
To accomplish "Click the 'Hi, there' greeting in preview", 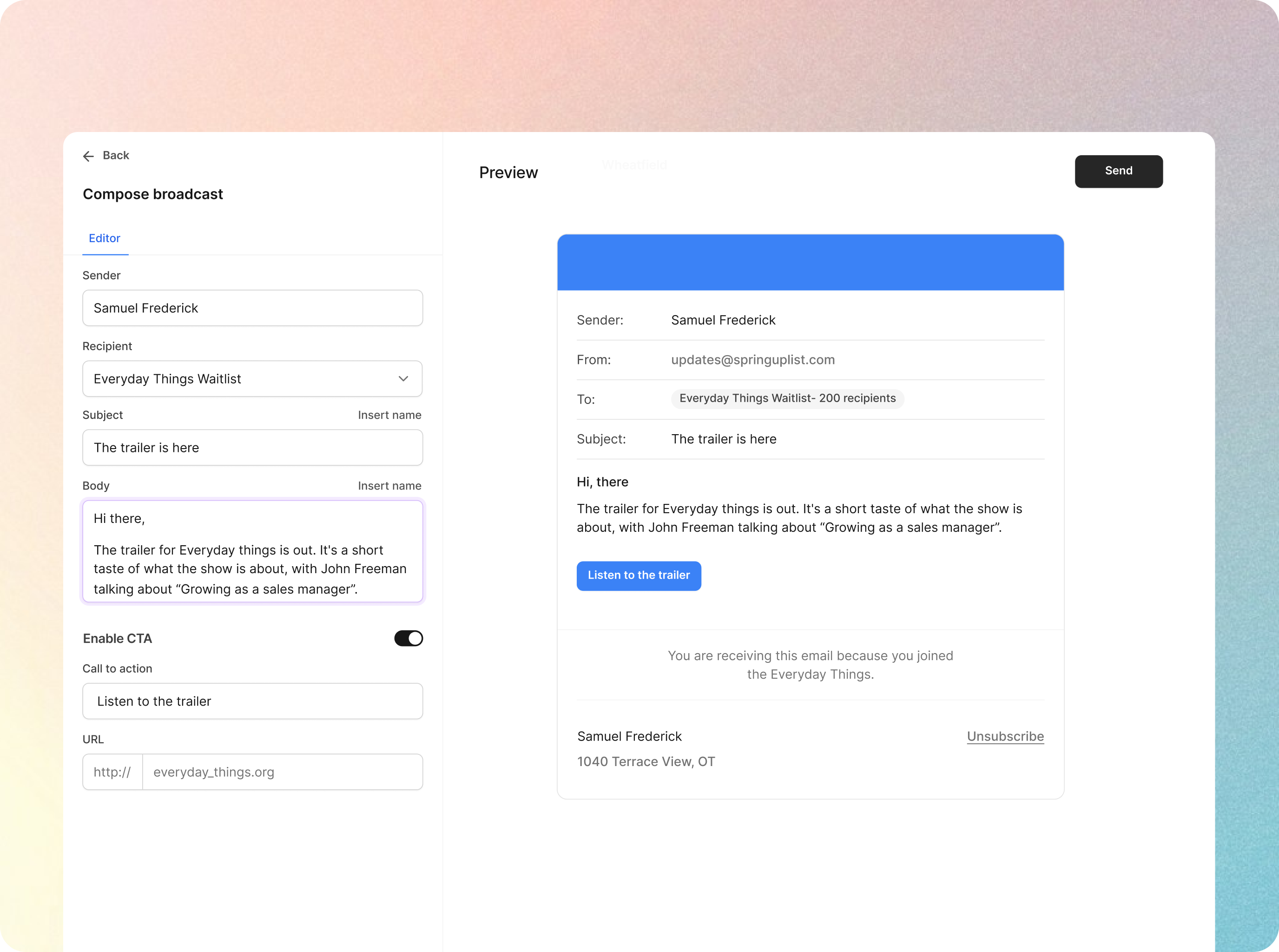I will tap(602, 483).
